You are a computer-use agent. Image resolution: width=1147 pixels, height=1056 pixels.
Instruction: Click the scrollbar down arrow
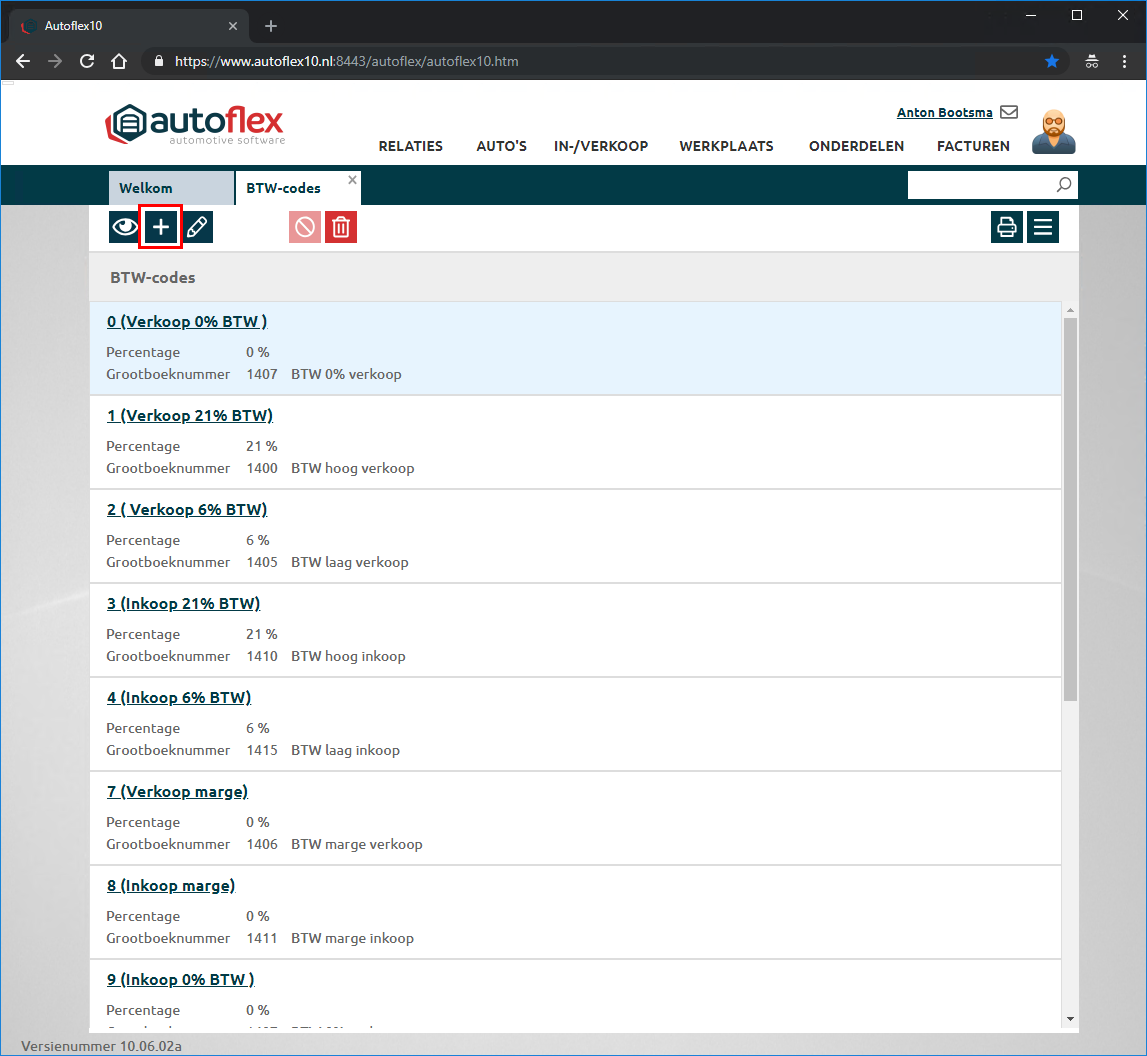(x=1070, y=1018)
